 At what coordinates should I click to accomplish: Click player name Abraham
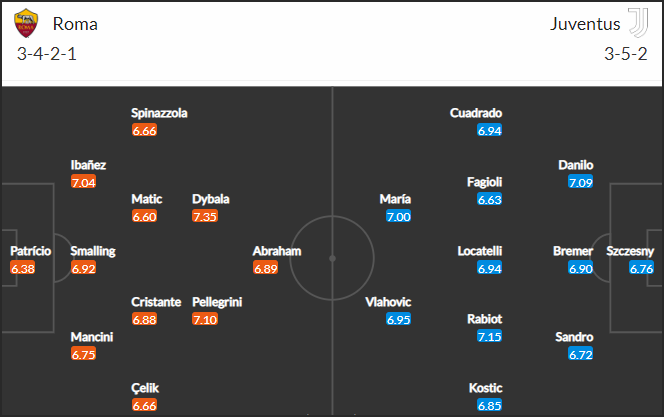[277, 251]
